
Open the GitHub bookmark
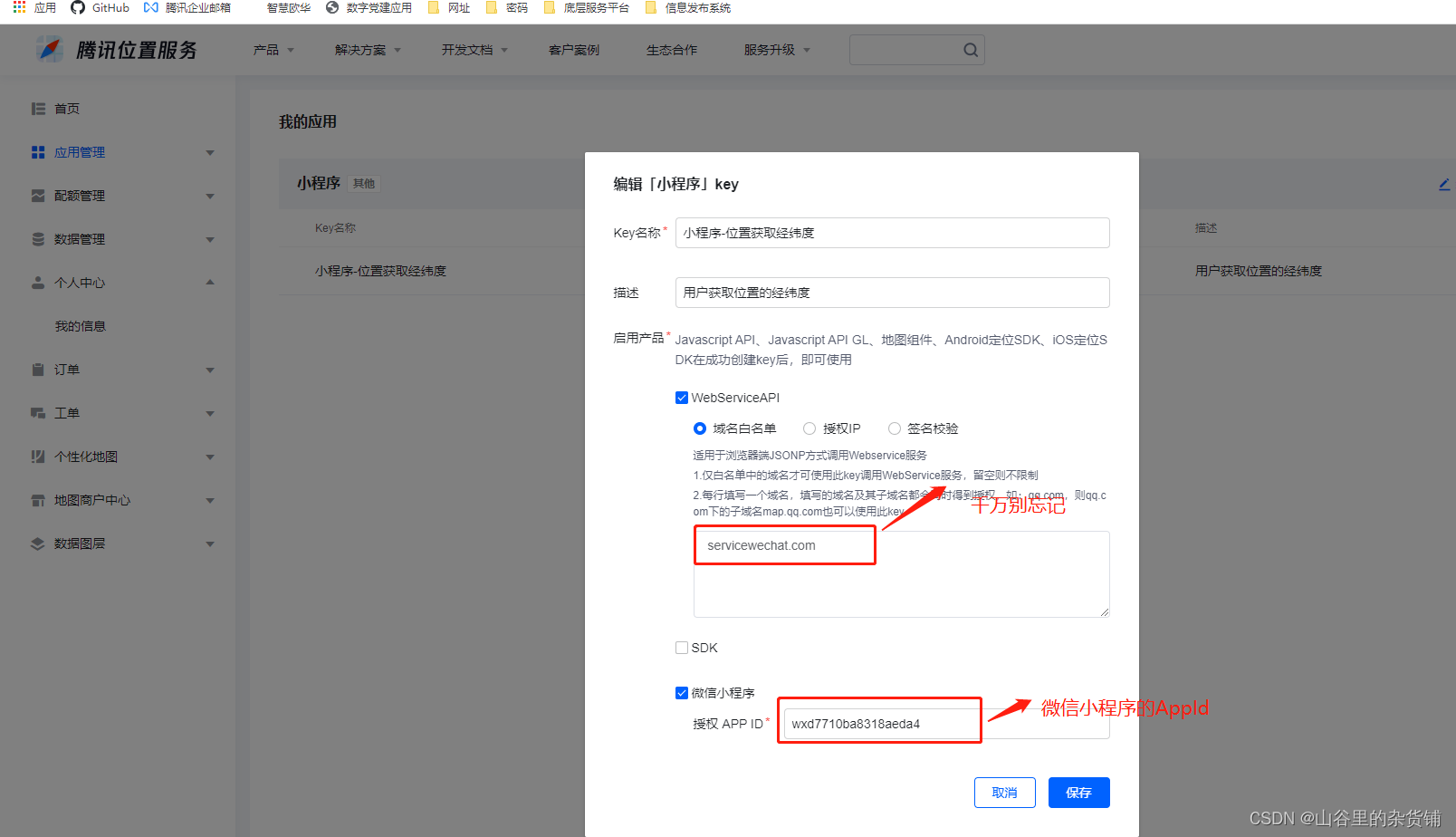[x=101, y=7]
